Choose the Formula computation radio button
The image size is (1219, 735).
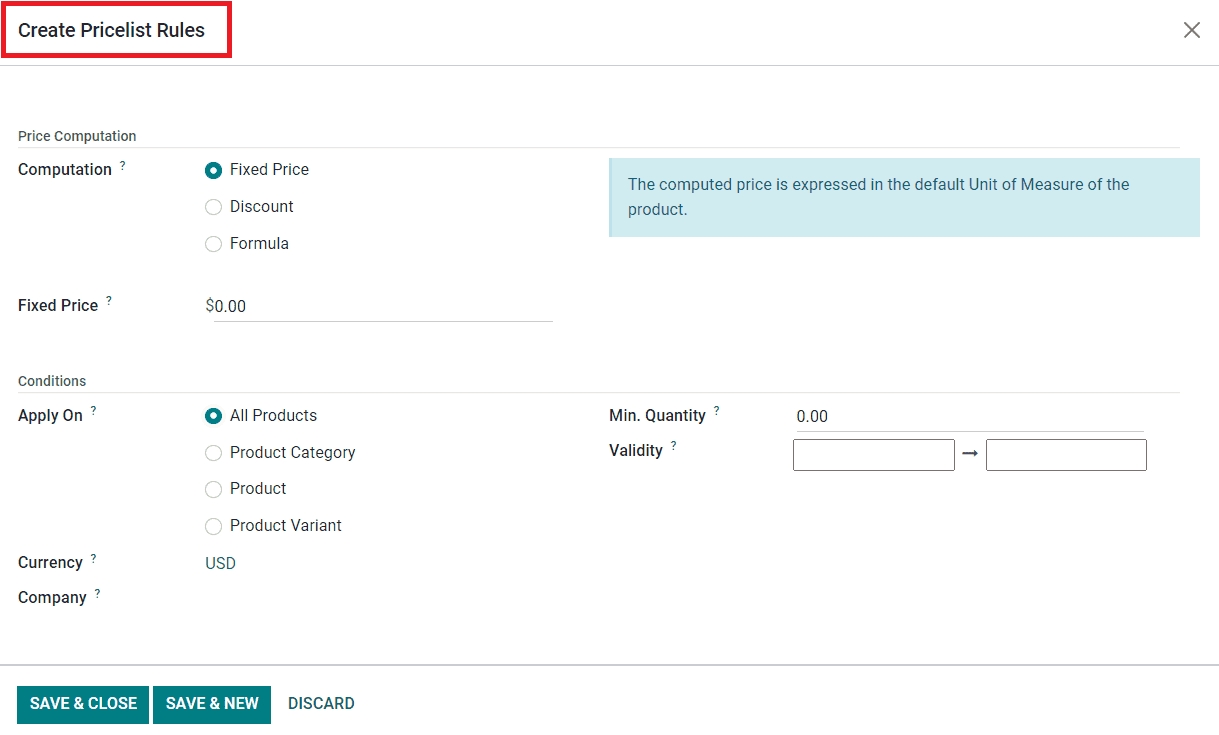click(x=213, y=244)
